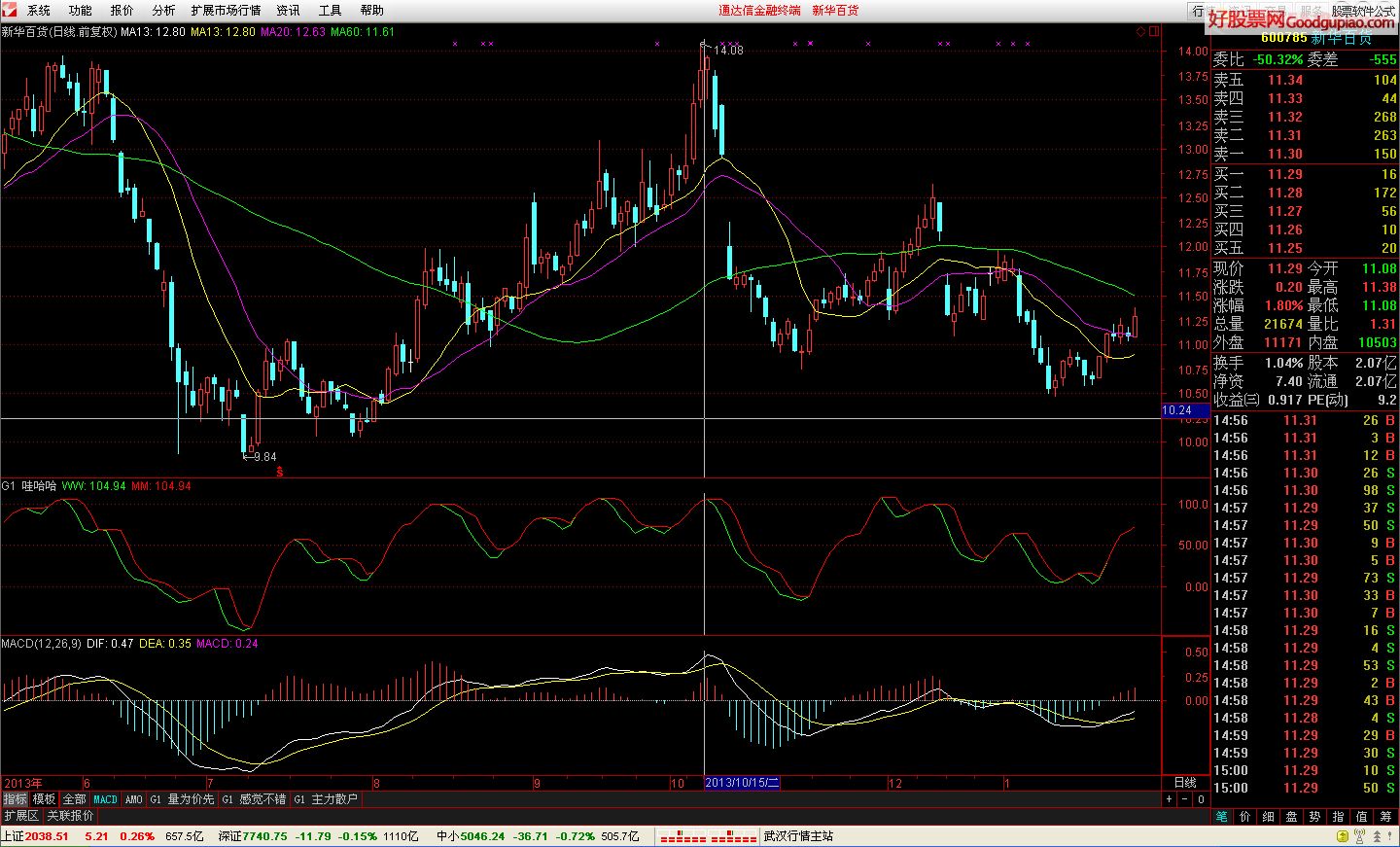Click the 2013/10/15/二 date marker on timeline

(742, 783)
